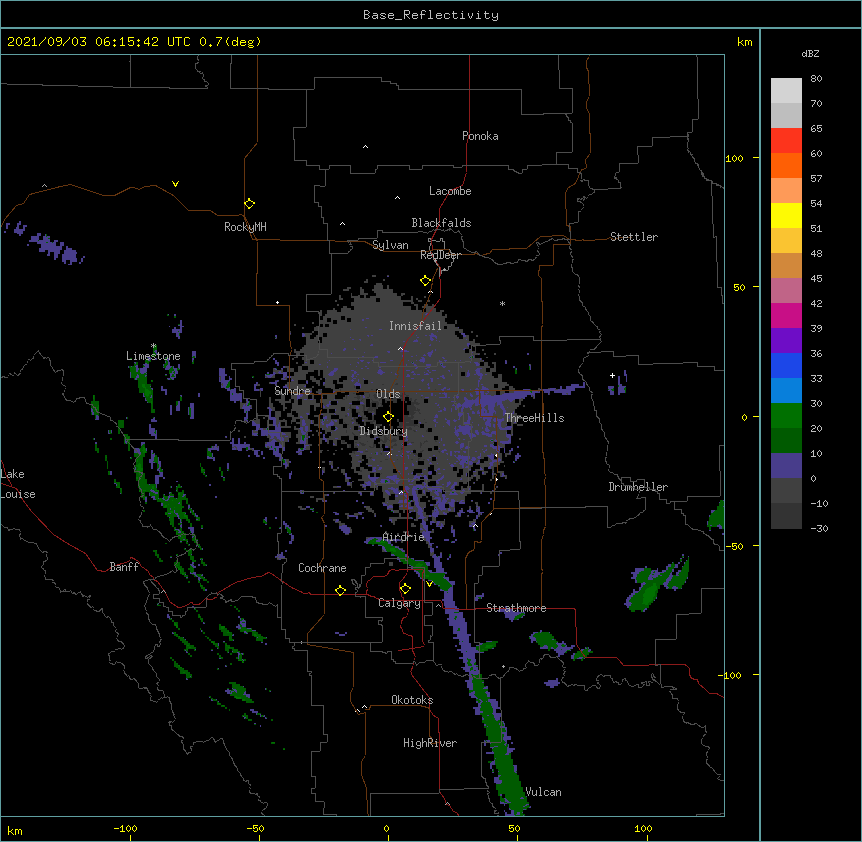Image resolution: width=862 pixels, height=842 pixels.
Task: Click the Strathmore label
Action: 516,608
